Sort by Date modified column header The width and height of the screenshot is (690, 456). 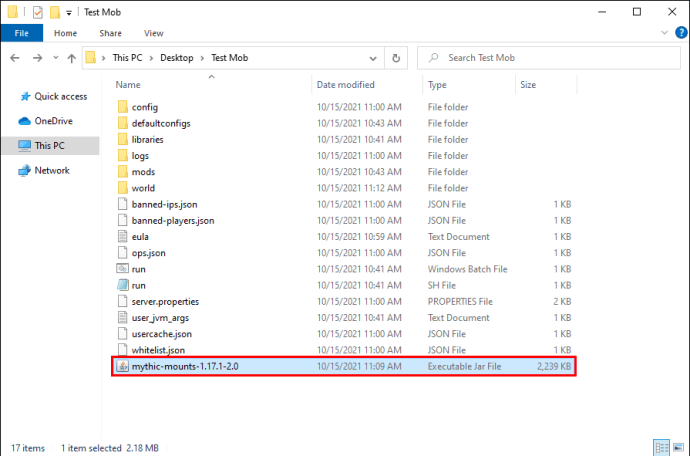(x=345, y=85)
